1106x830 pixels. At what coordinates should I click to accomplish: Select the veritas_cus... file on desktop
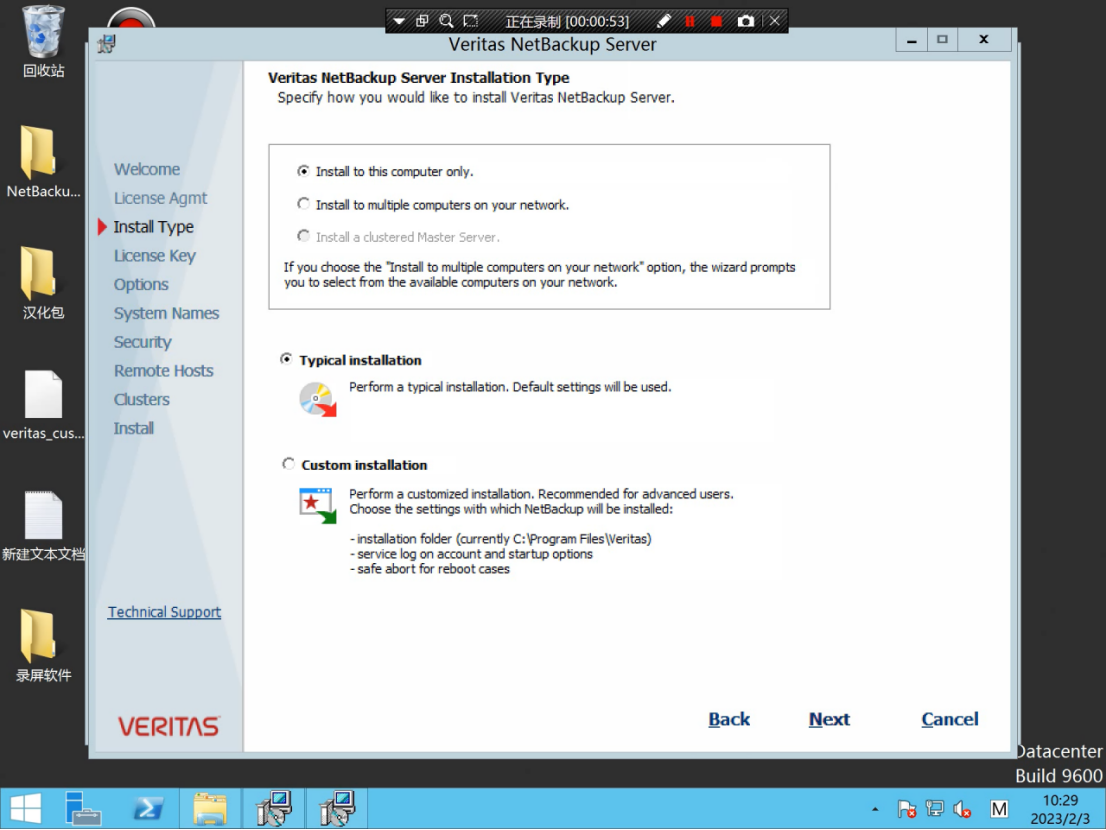[x=43, y=405]
